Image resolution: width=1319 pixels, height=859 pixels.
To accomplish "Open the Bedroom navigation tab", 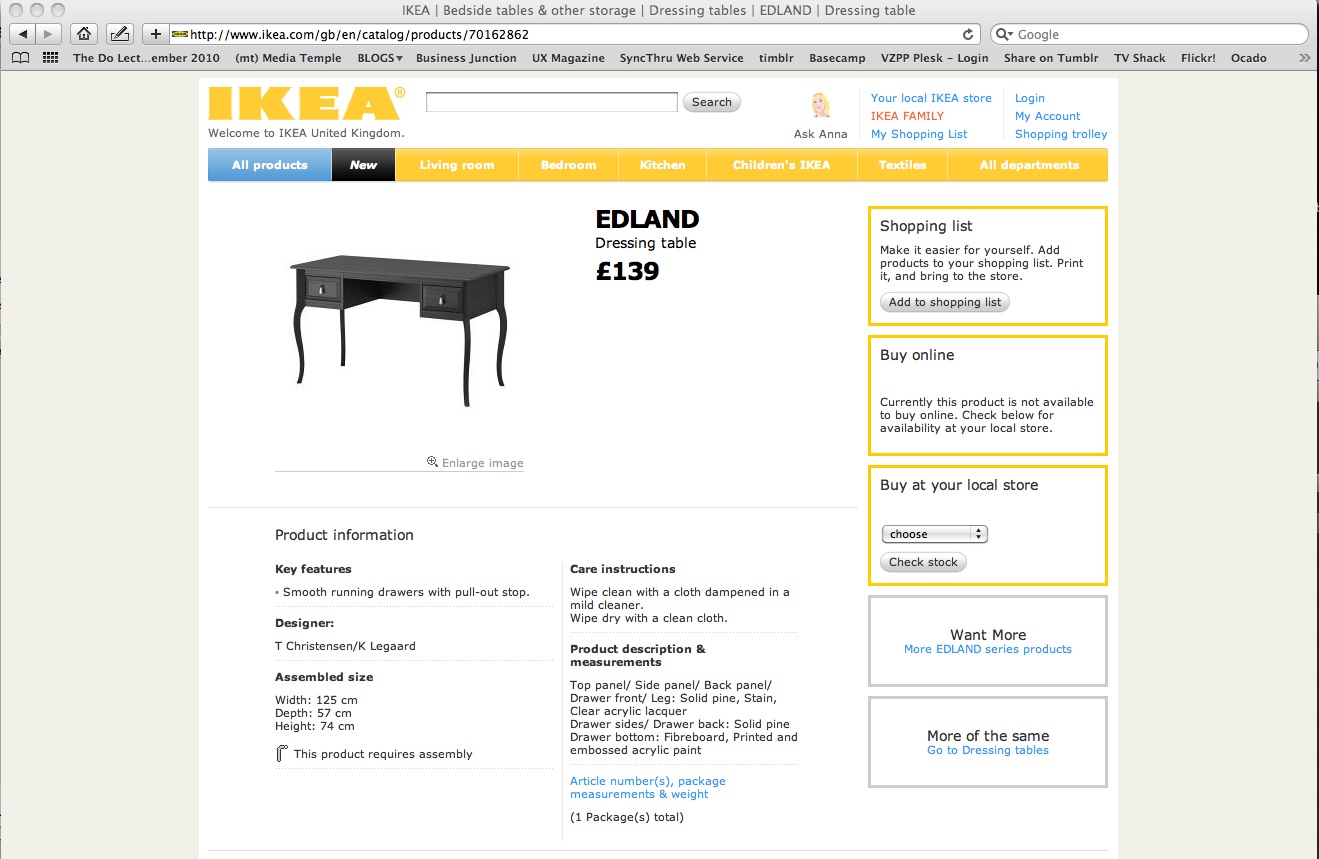I will [568, 165].
